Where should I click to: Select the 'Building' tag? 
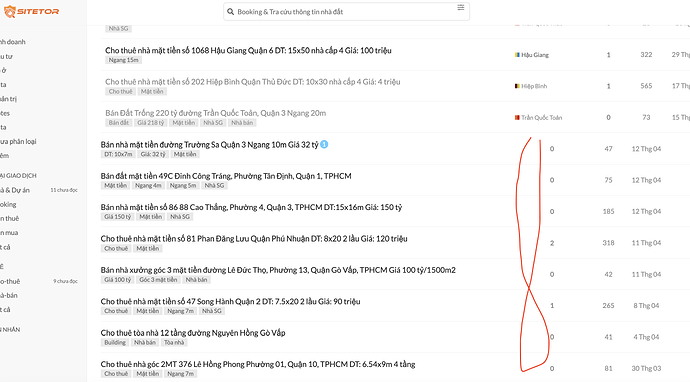115,343
